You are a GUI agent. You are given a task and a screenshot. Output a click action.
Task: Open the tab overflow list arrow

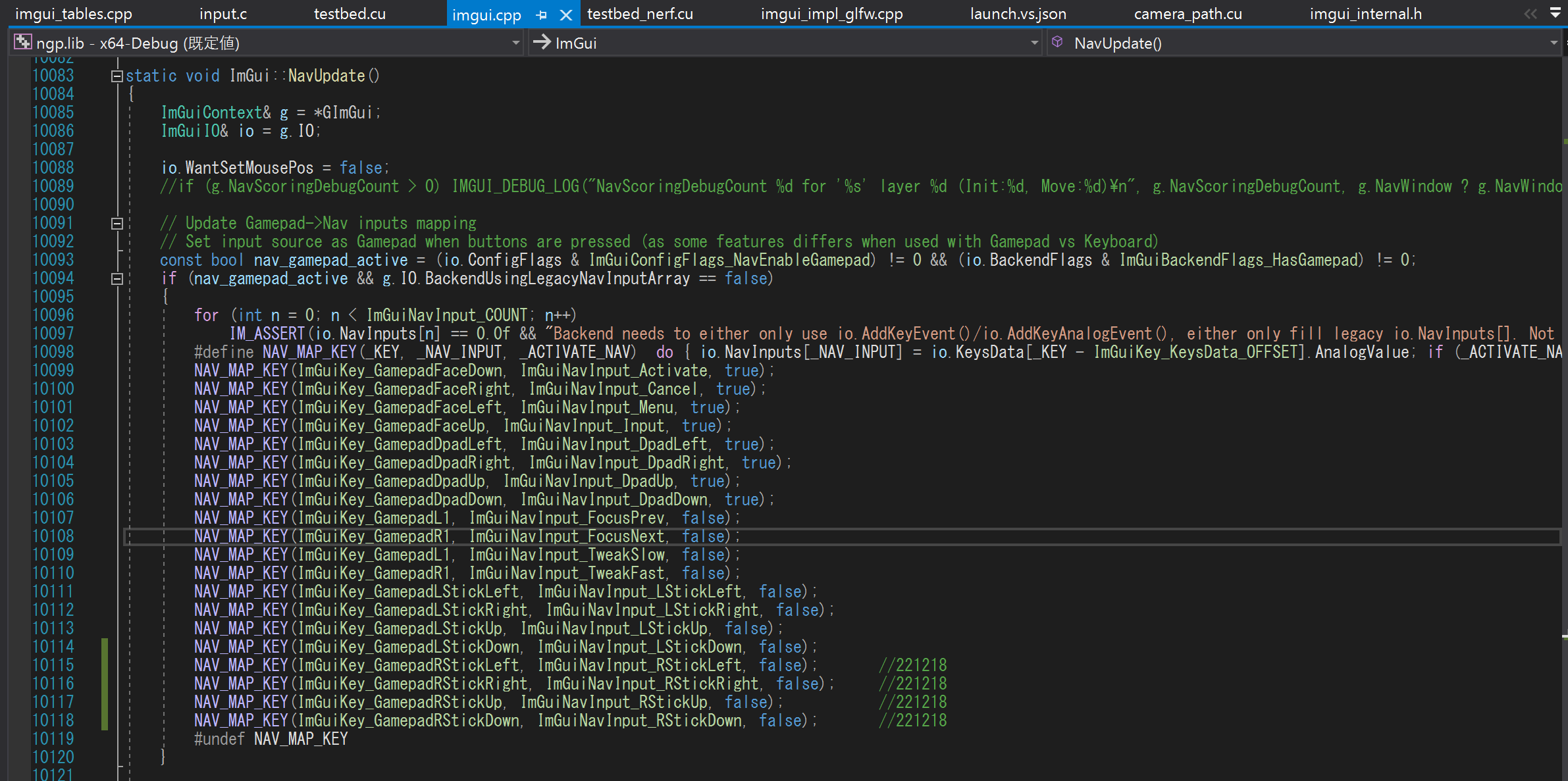point(1555,13)
